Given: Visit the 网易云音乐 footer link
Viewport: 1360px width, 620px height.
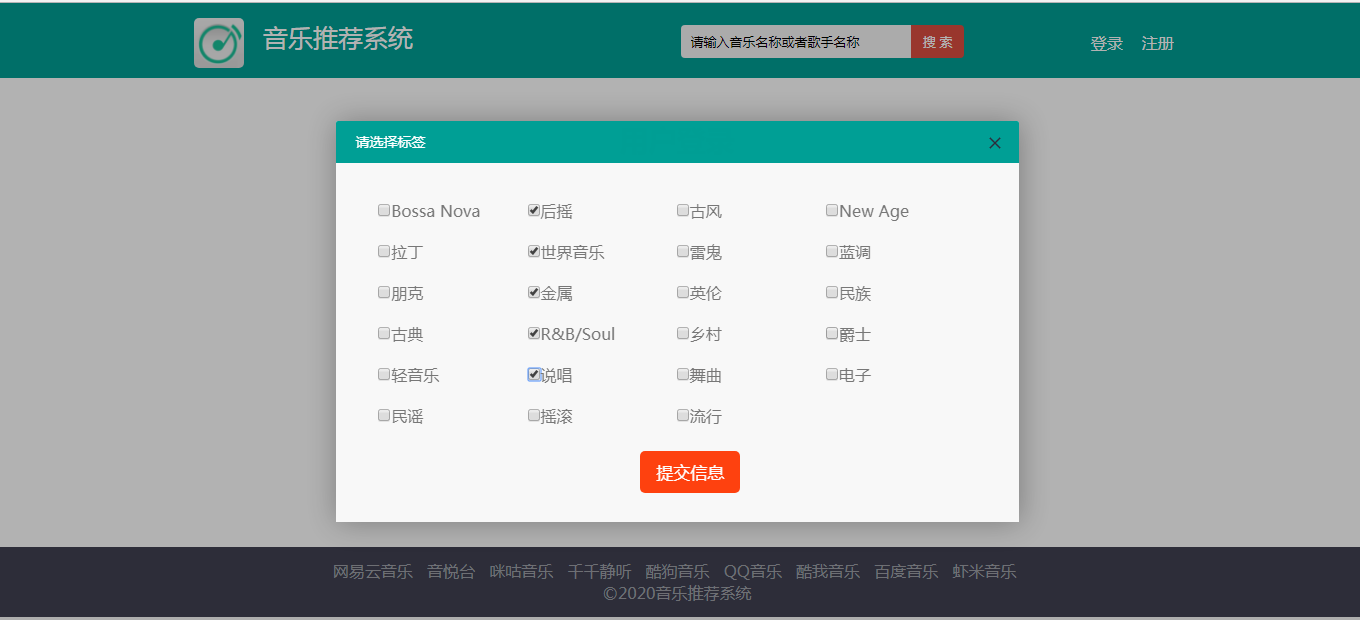Looking at the screenshot, I should (372, 571).
